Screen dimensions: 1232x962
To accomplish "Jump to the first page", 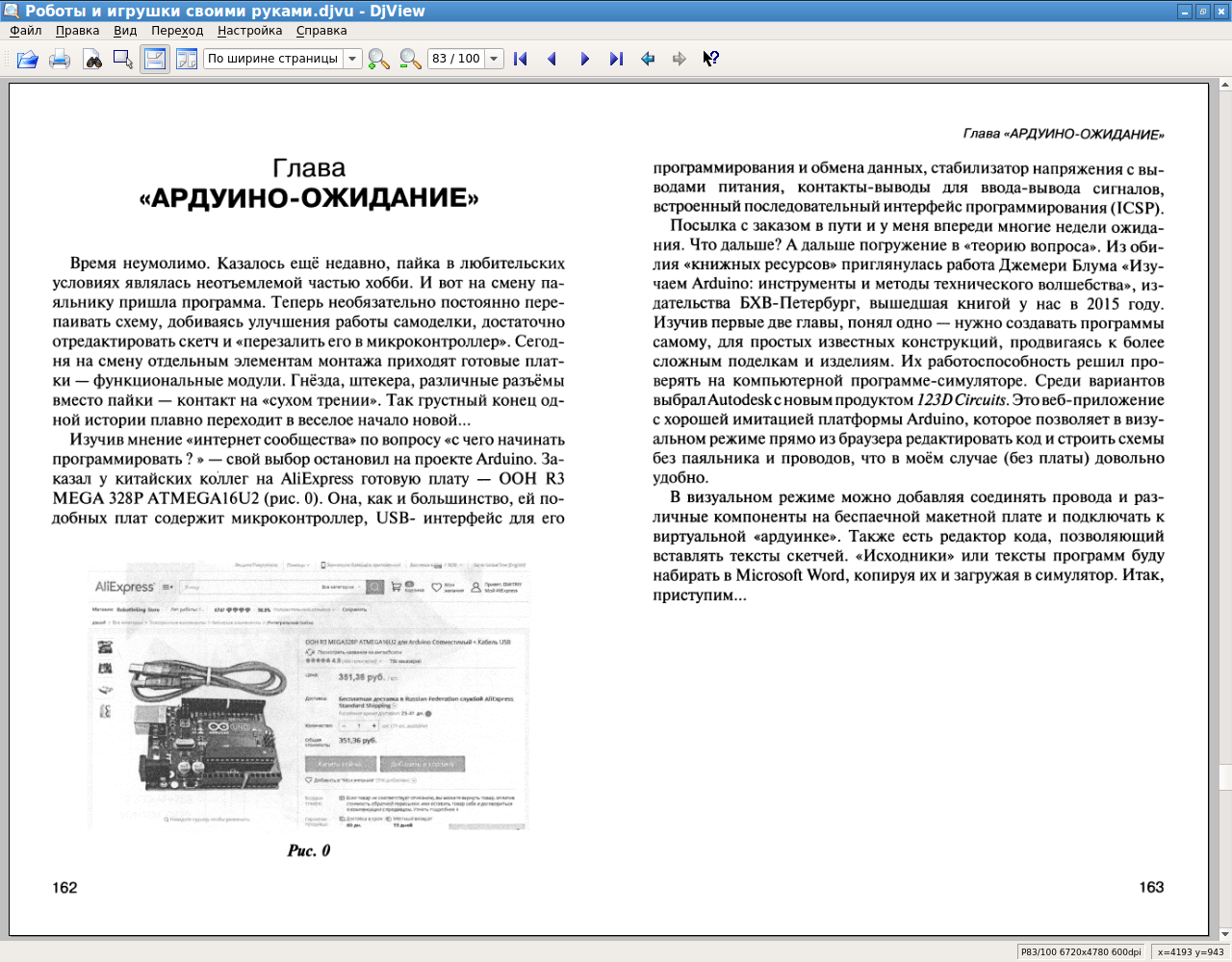I will tap(521, 59).
